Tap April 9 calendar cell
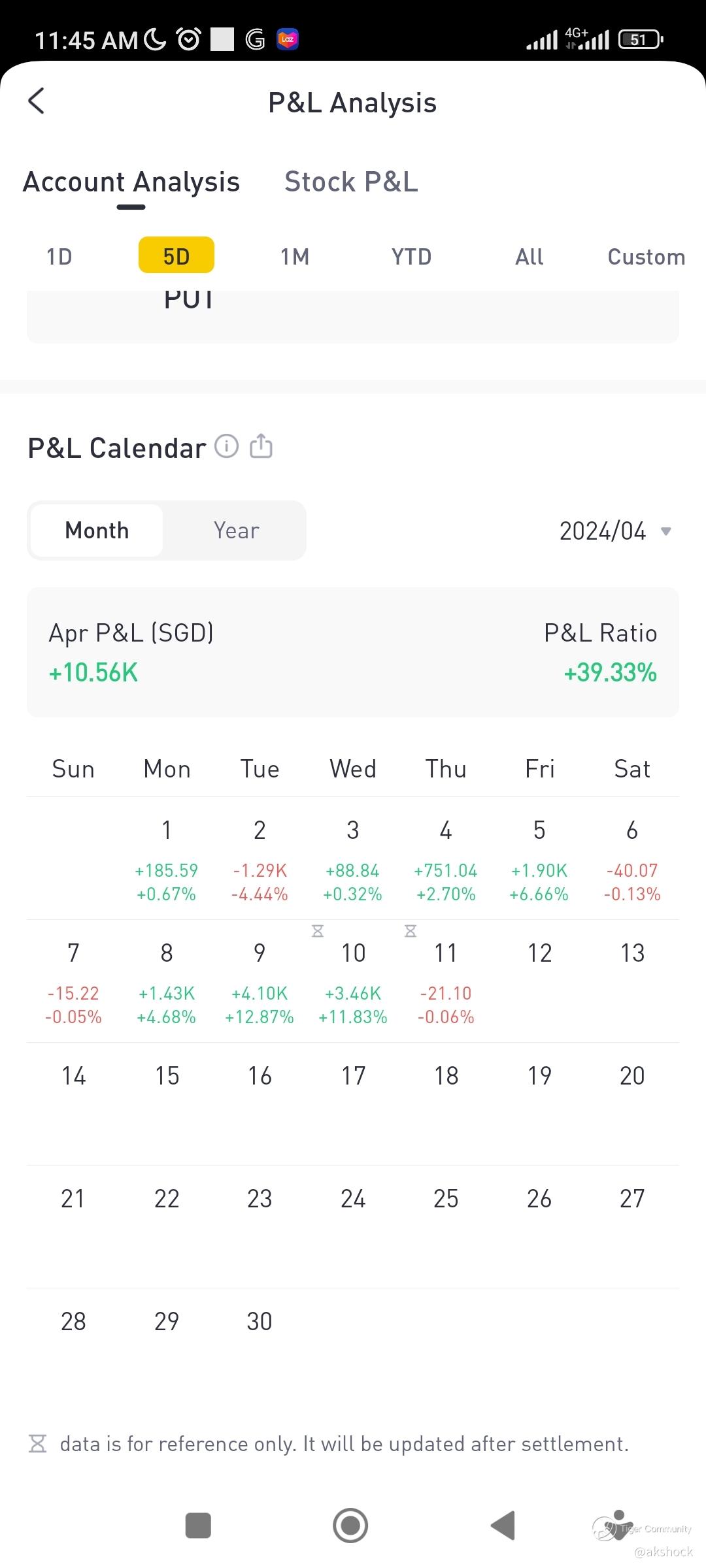 (x=260, y=981)
